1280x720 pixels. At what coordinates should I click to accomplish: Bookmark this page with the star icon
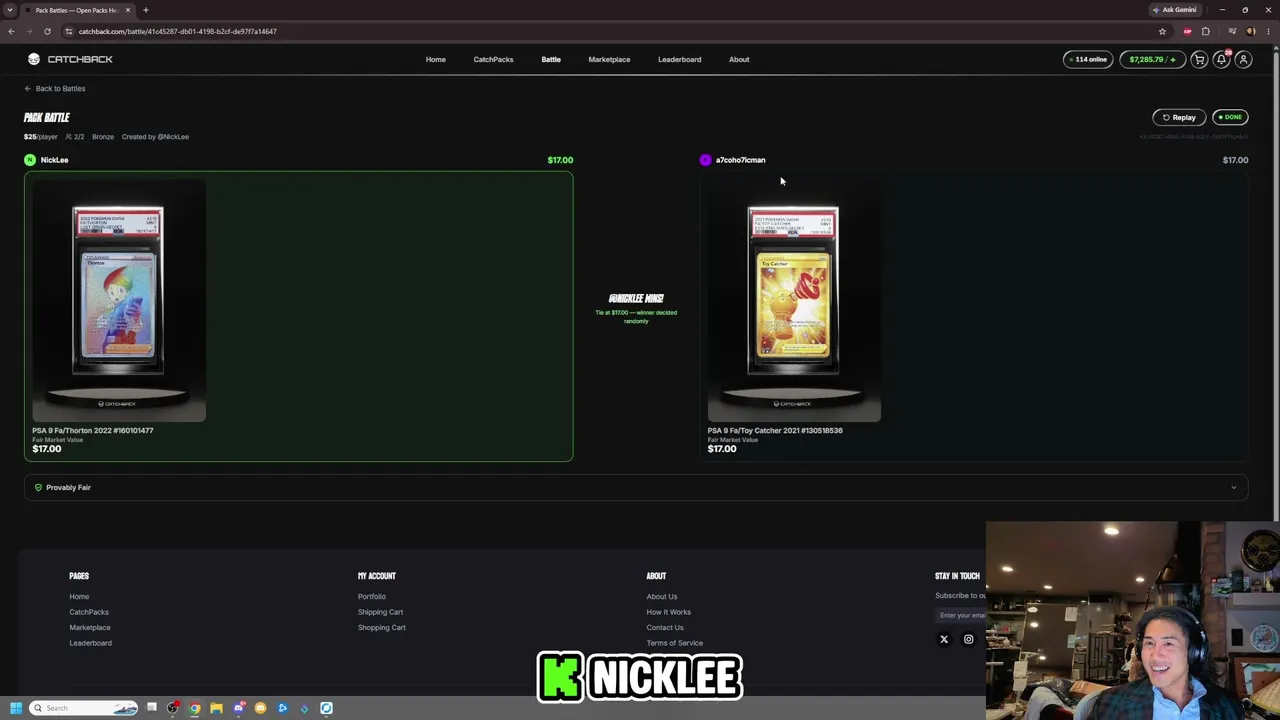[x=1162, y=31]
